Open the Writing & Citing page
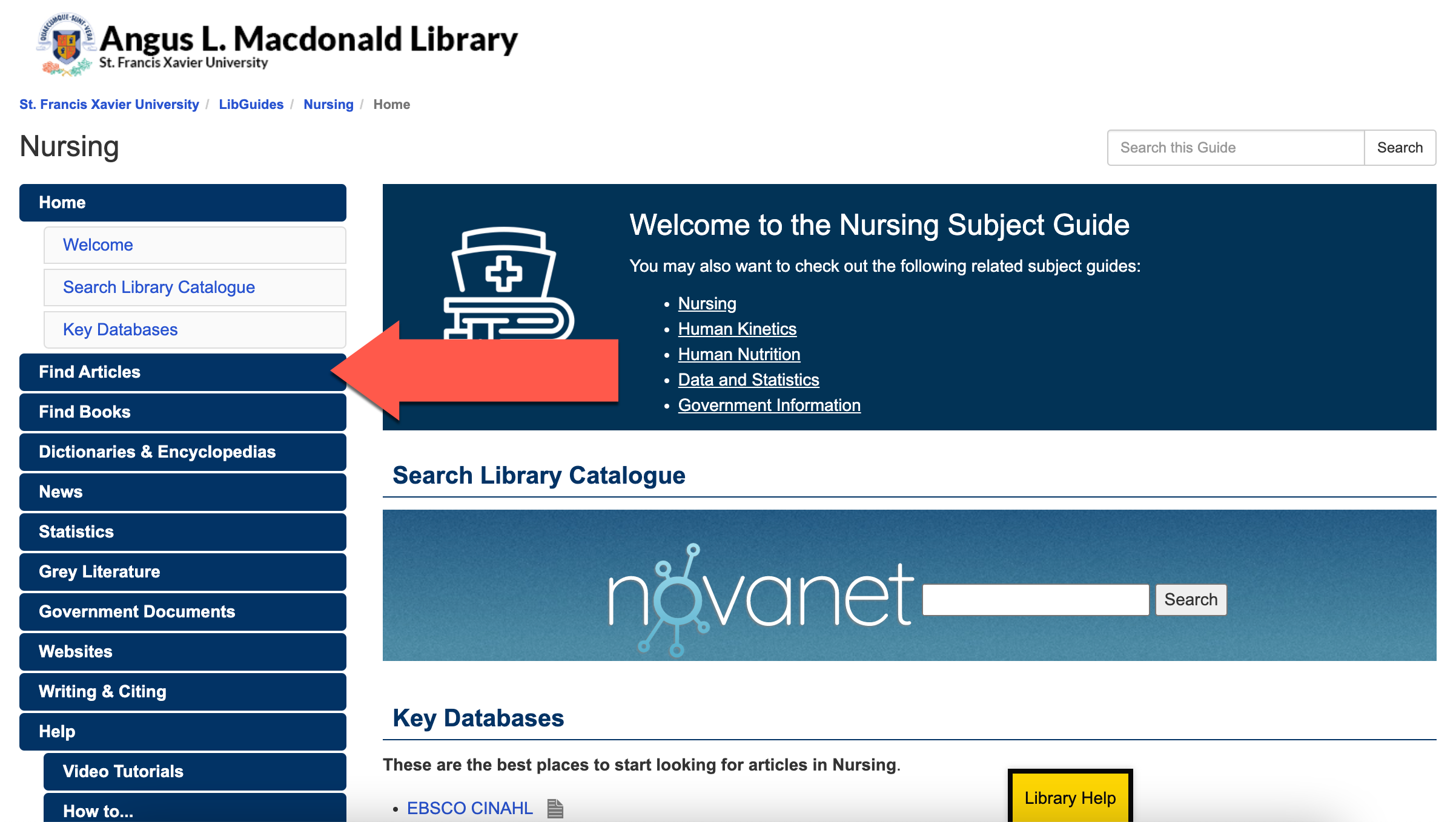 click(183, 692)
